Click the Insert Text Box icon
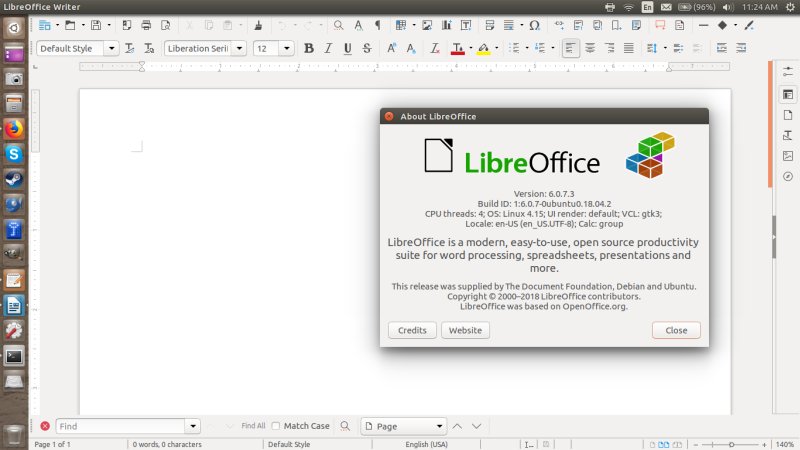 (x=466, y=25)
